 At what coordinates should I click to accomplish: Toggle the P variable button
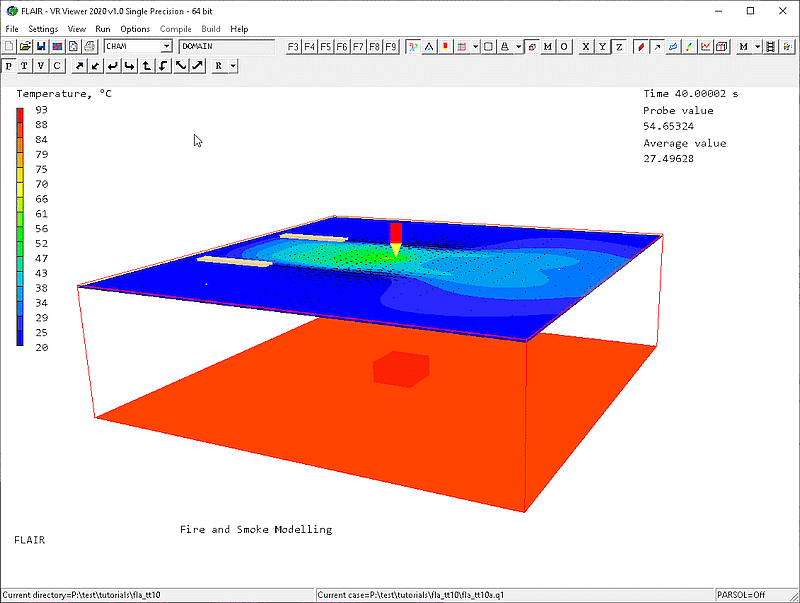click(x=9, y=66)
